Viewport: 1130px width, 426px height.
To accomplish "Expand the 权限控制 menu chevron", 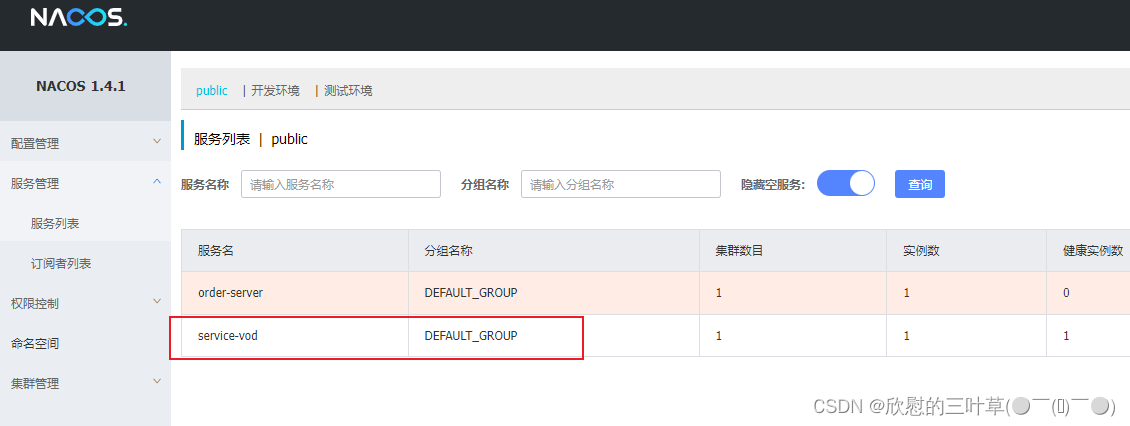I will coord(157,302).
